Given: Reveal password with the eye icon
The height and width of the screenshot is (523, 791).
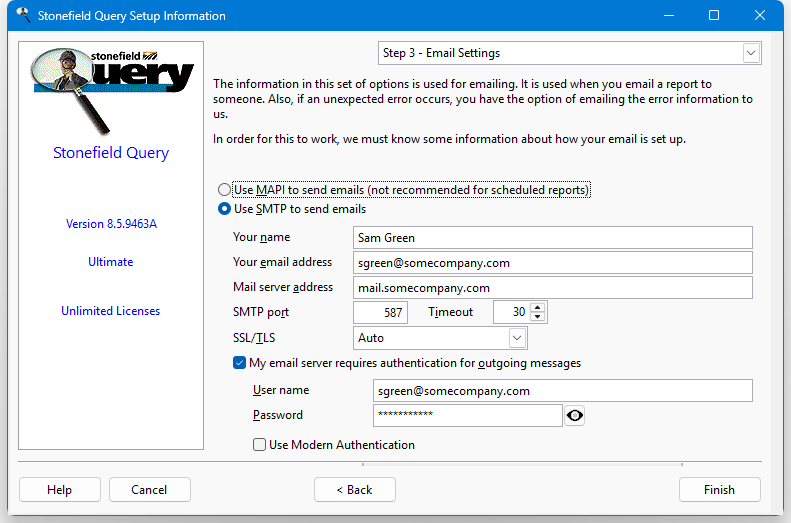Looking at the screenshot, I should pos(574,416).
